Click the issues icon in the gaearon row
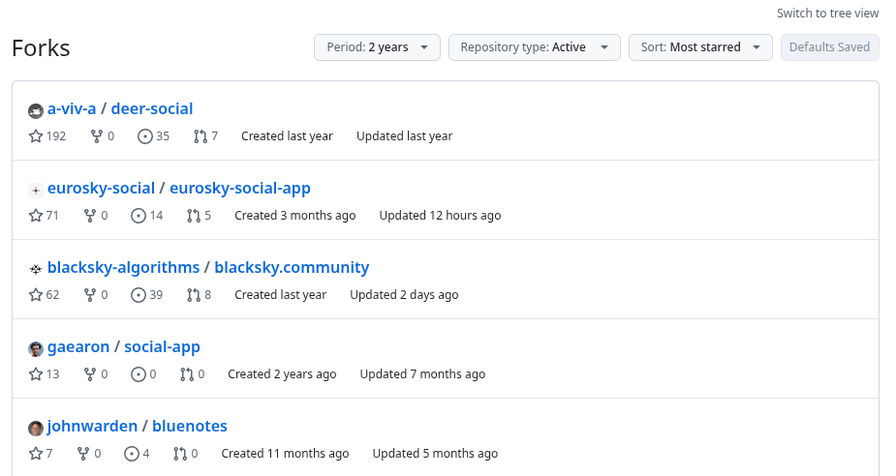 click(138, 374)
